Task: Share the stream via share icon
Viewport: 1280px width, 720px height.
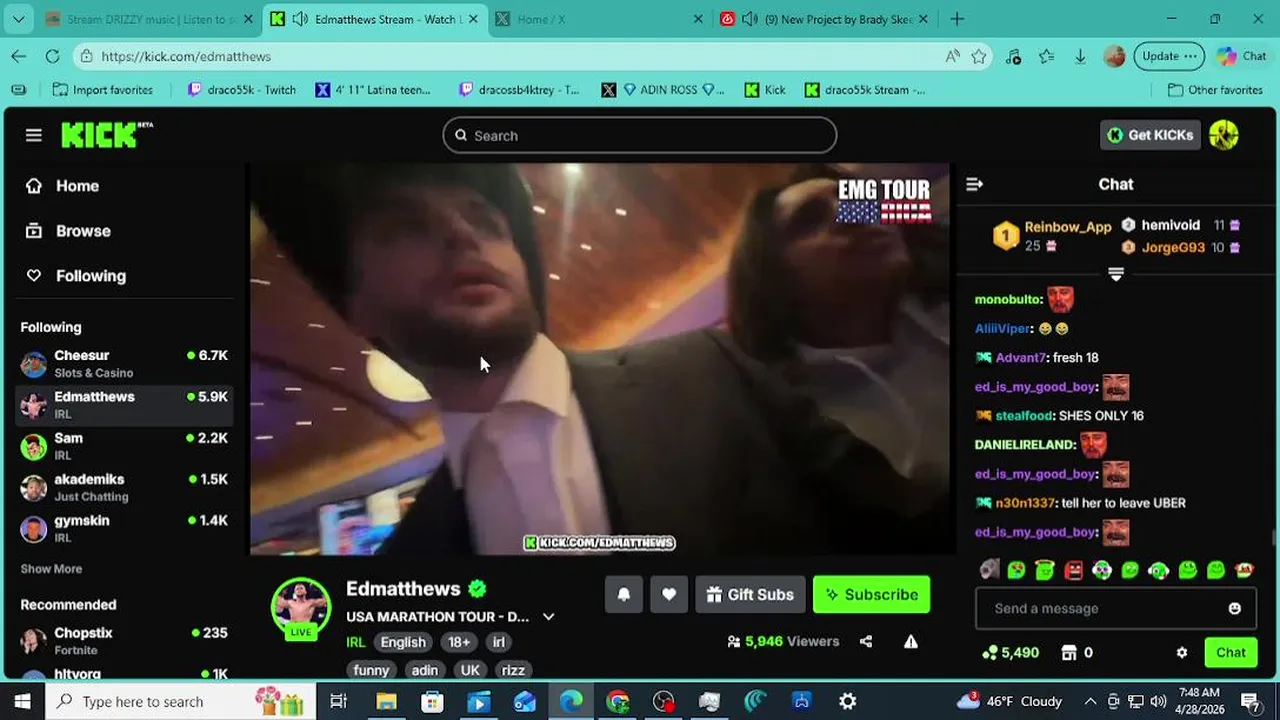Action: coord(866,642)
